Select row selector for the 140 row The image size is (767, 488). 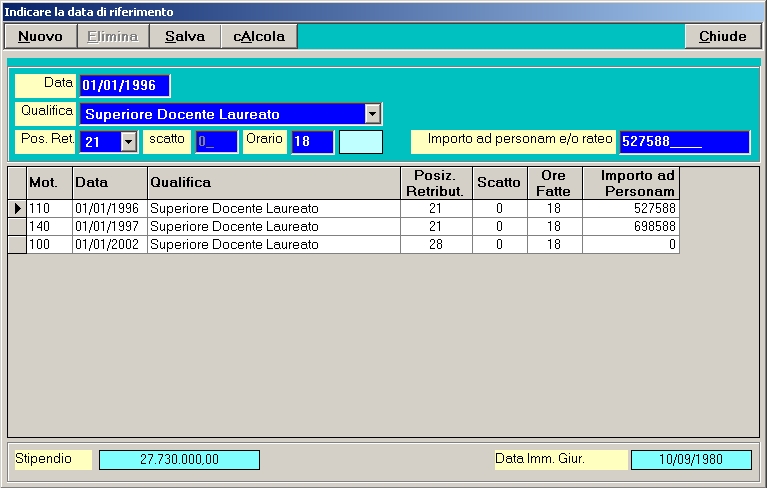pyautogui.click(x=17, y=226)
